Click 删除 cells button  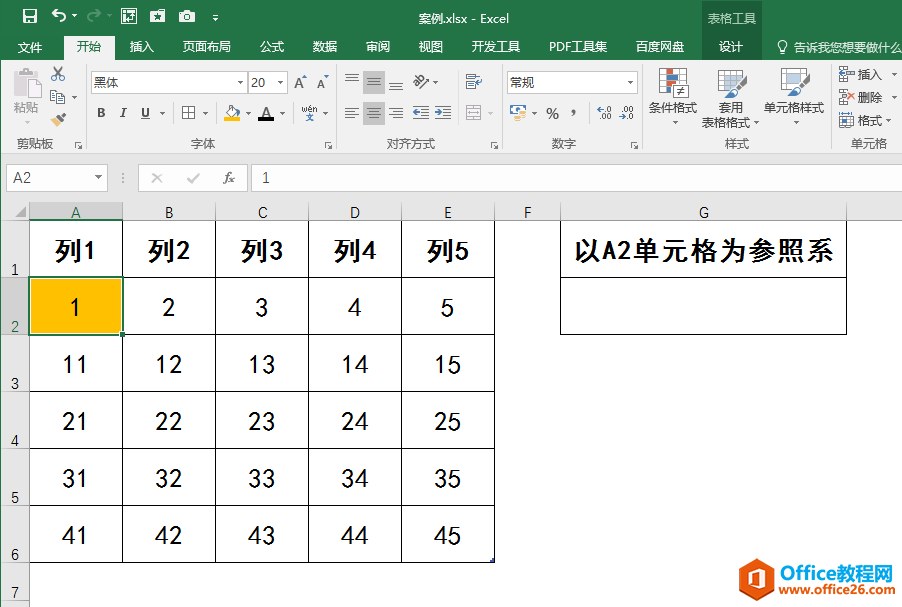click(861, 97)
